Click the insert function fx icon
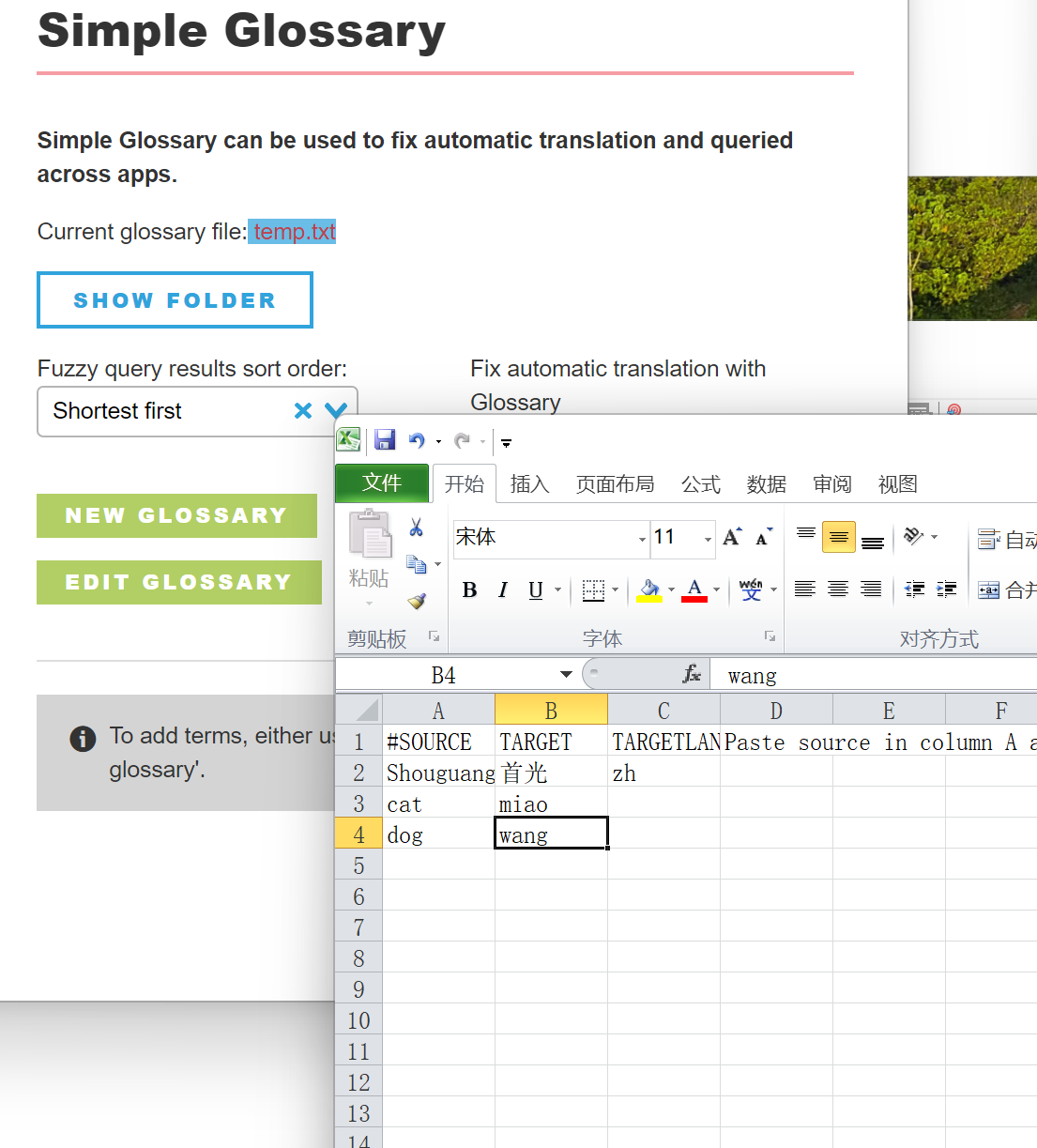The width and height of the screenshot is (1037, 1148). (x=692, y=674)
